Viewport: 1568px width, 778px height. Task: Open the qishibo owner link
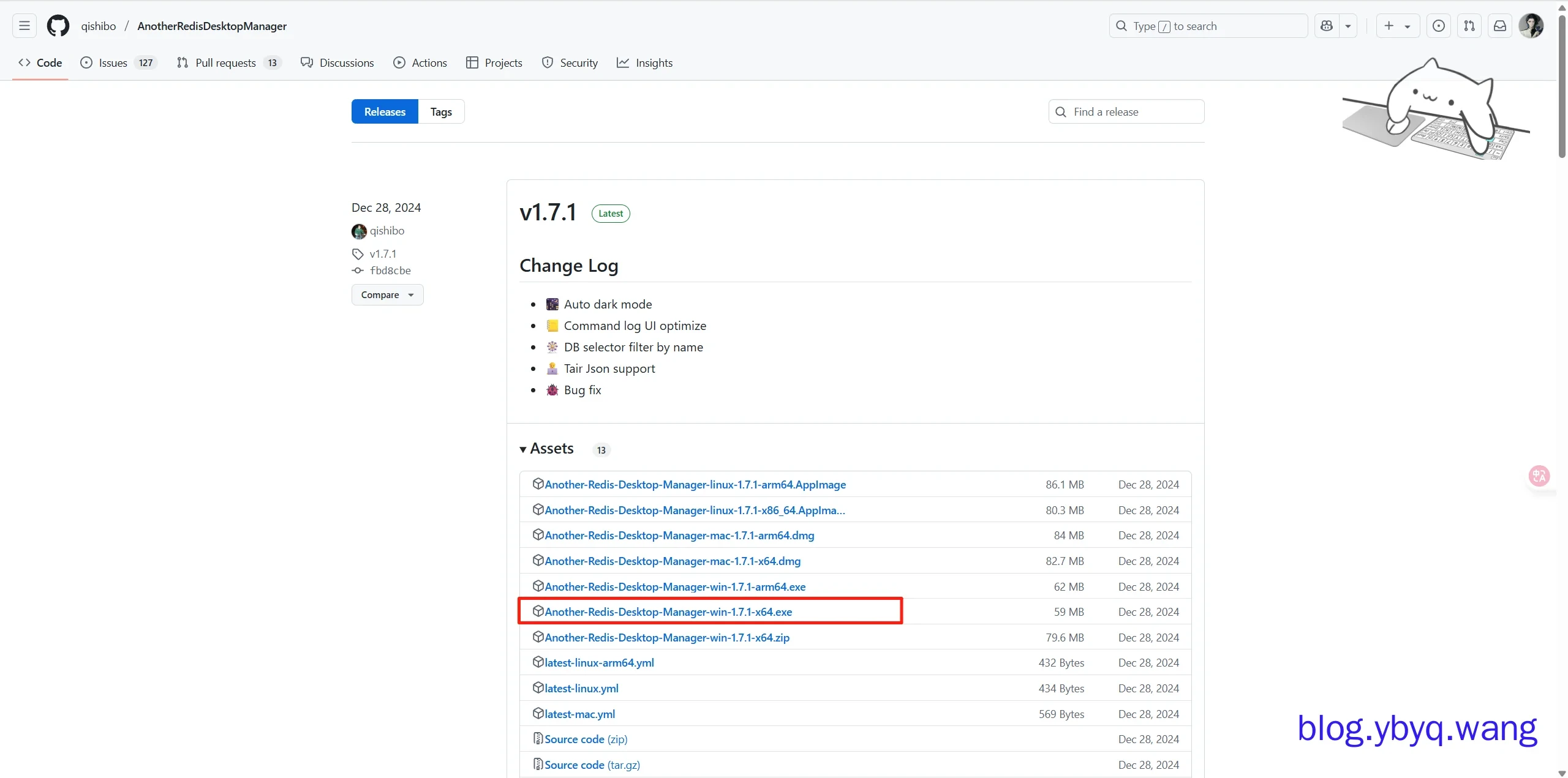click(x=99, y=26)
